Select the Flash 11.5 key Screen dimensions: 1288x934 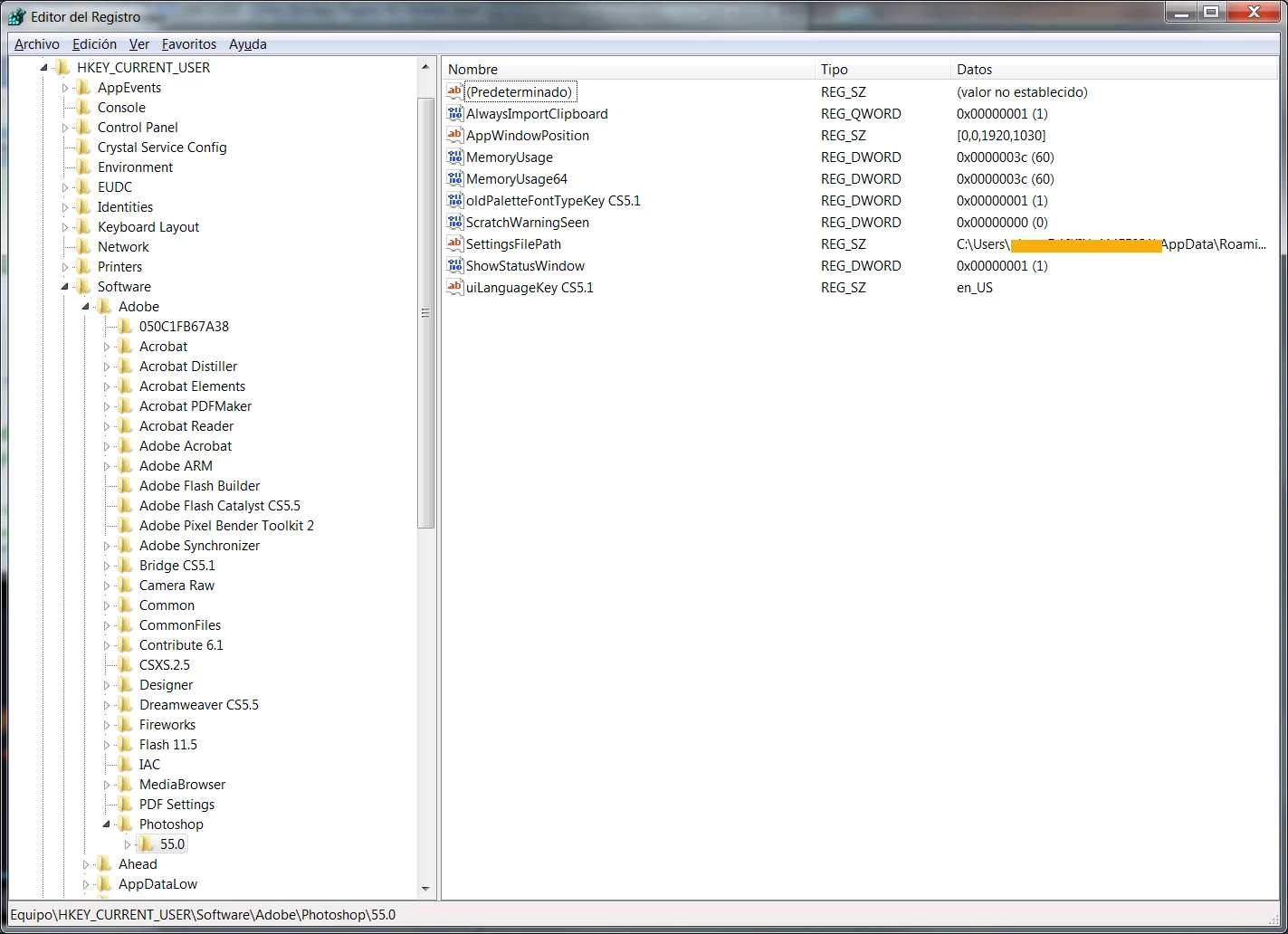click(x=168, y=745)
